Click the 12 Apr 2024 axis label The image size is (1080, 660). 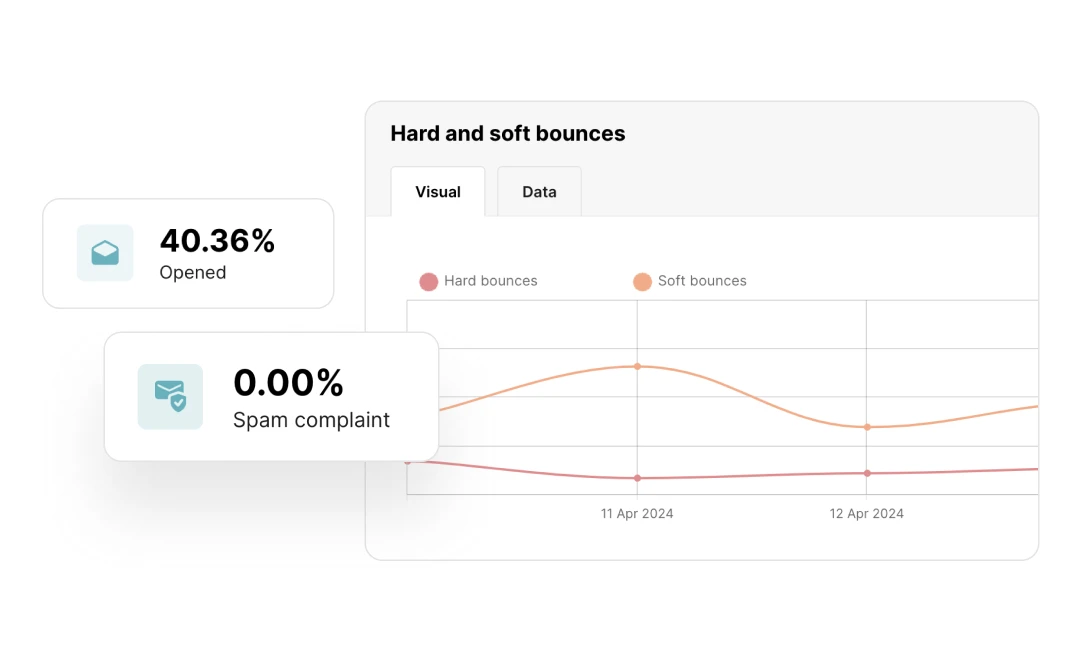tap(866, 514)
